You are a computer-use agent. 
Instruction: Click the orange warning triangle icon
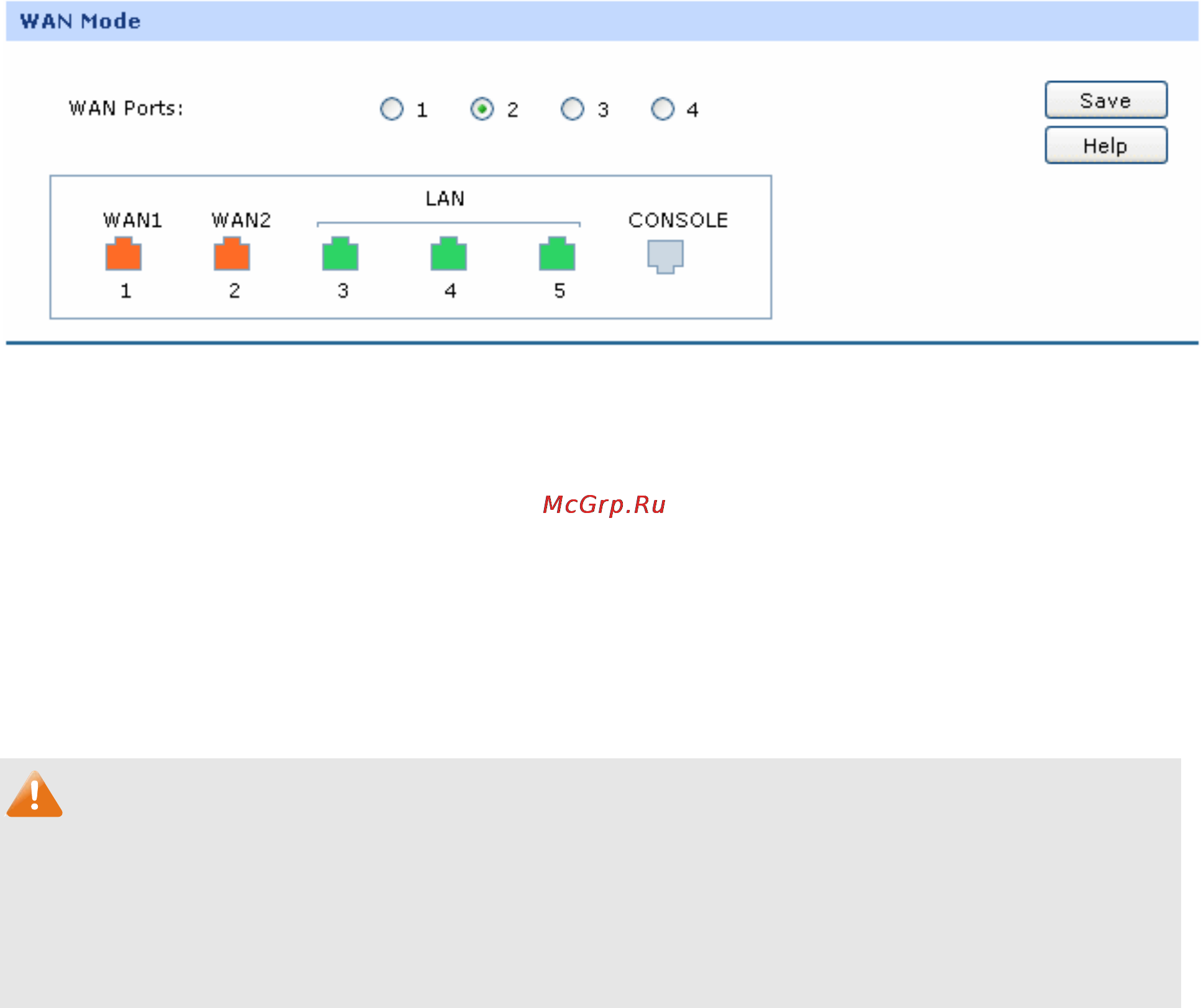35,794
